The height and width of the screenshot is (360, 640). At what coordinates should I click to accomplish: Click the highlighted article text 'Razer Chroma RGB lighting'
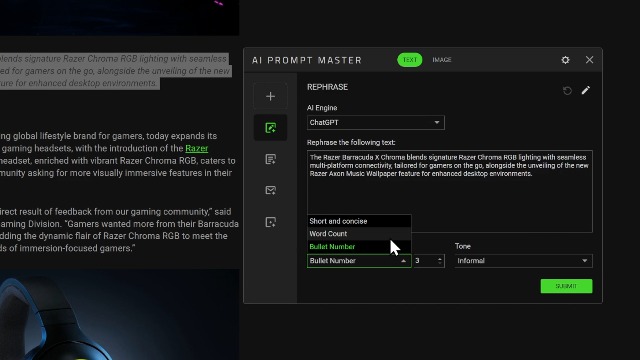(x=115, y=59)
